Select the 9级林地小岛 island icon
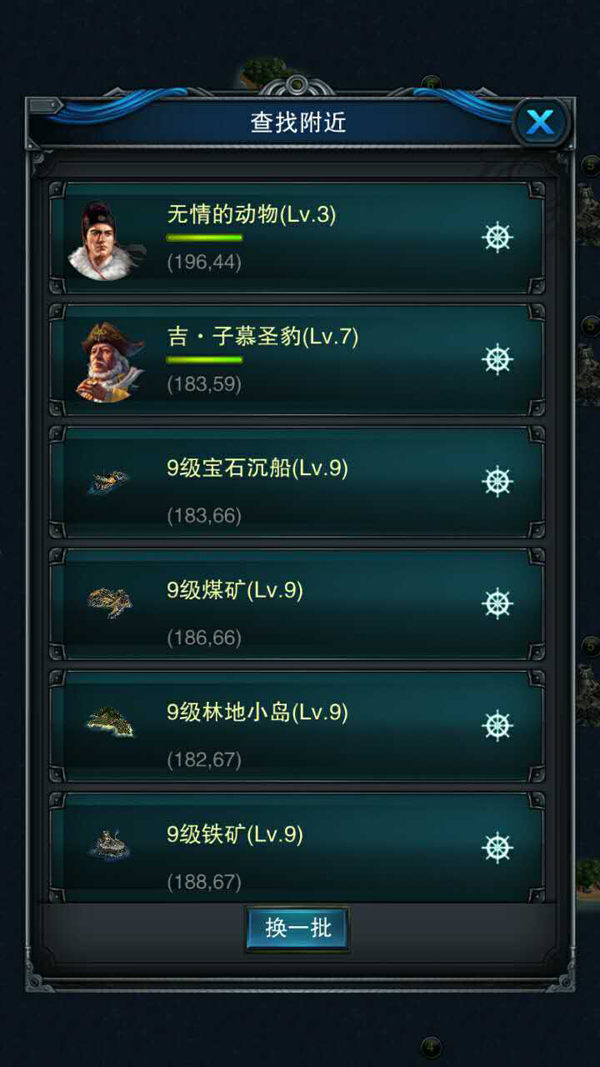The image size is (600, 1067). pos(110,722)
